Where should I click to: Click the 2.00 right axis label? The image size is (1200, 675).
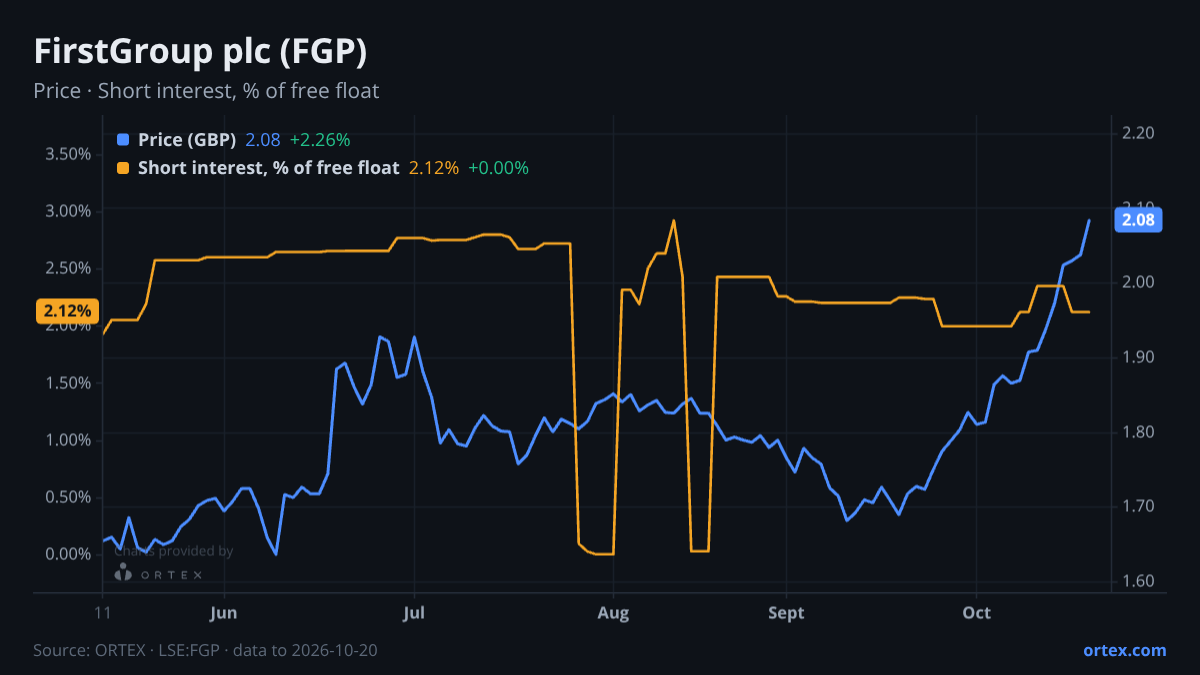point(1139,282)
